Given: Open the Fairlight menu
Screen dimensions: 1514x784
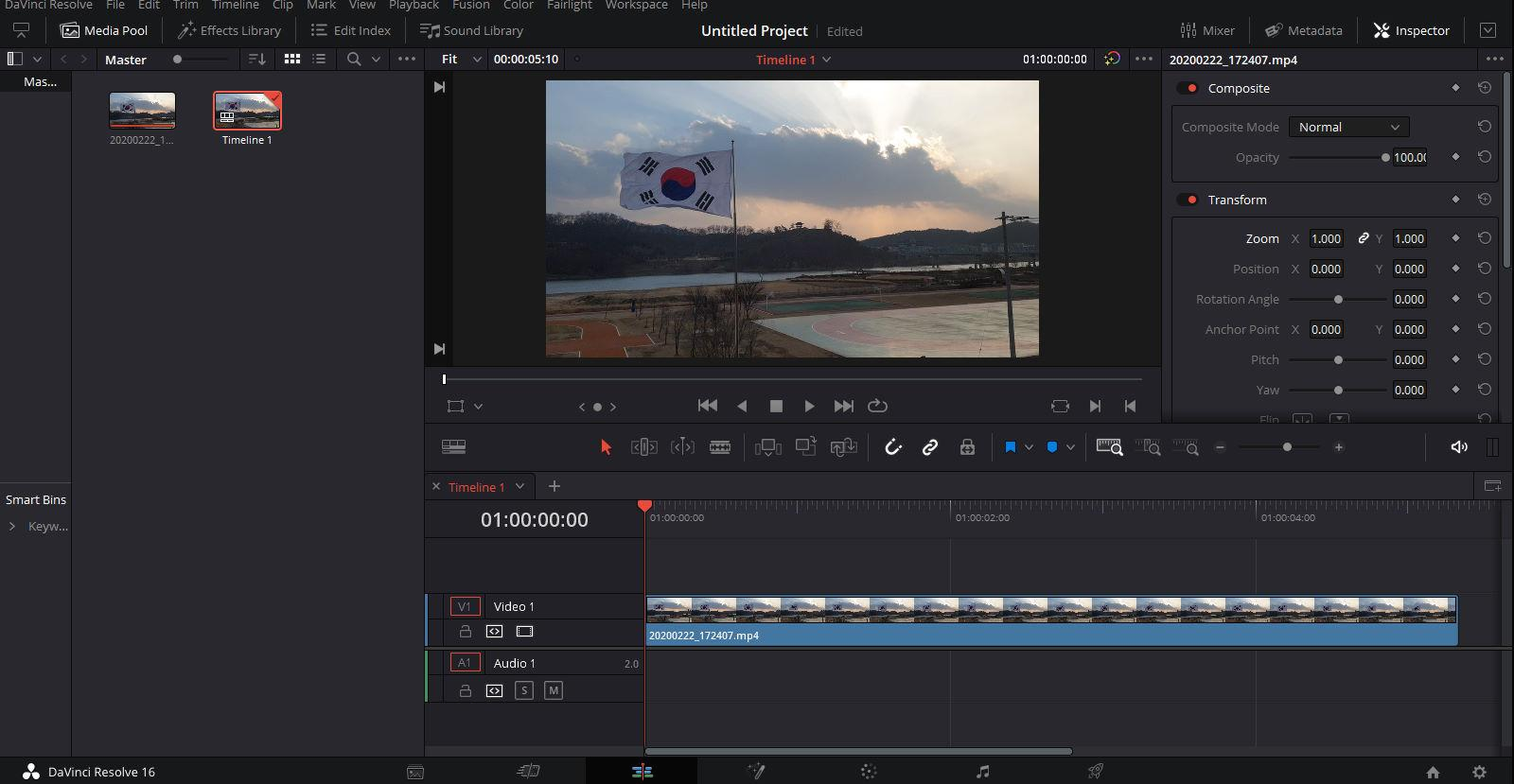Looking at the screenshot, I should (569, 5).
